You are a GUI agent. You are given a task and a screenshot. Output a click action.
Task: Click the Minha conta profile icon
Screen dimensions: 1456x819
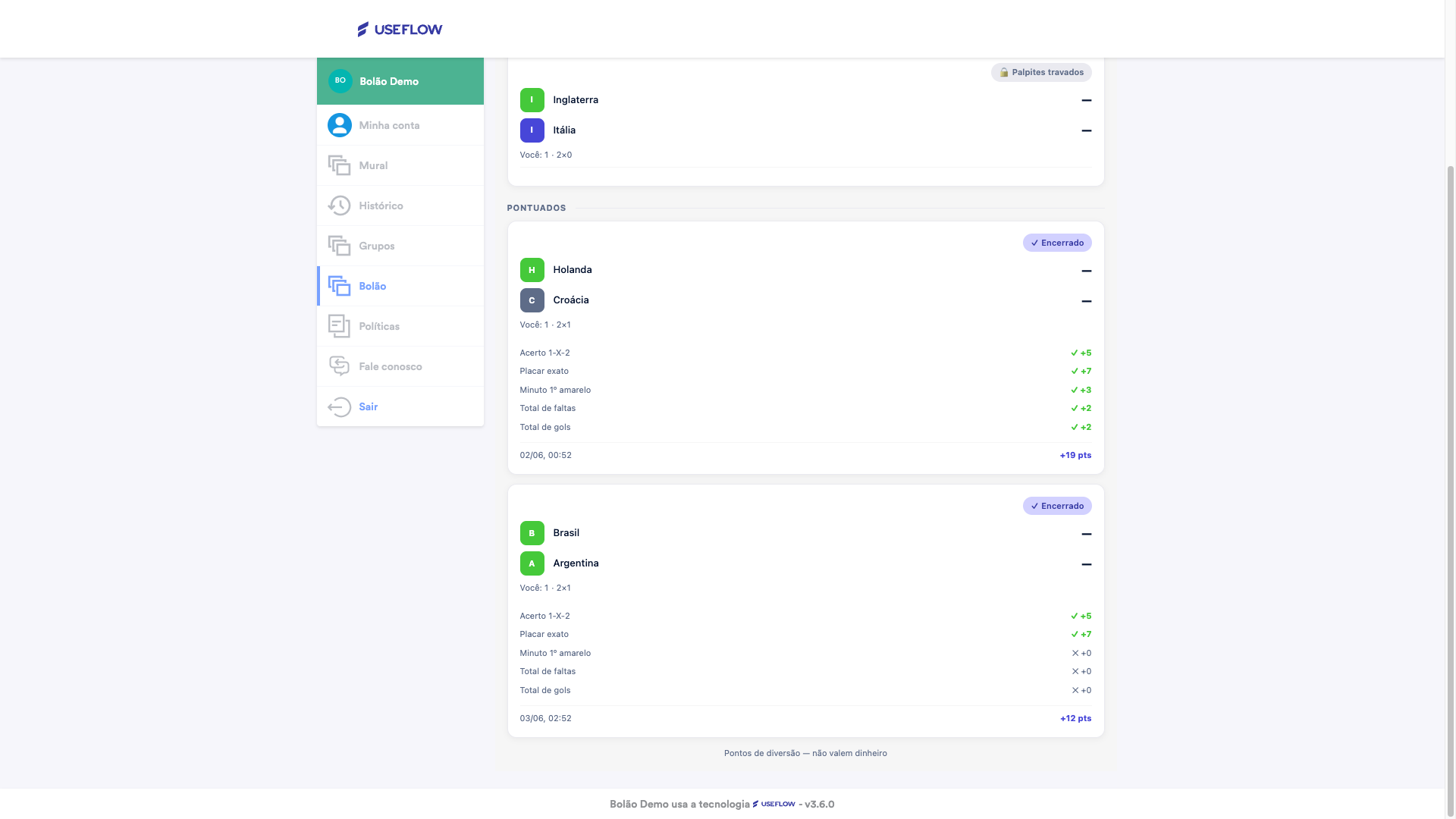[x=339, y=125]
